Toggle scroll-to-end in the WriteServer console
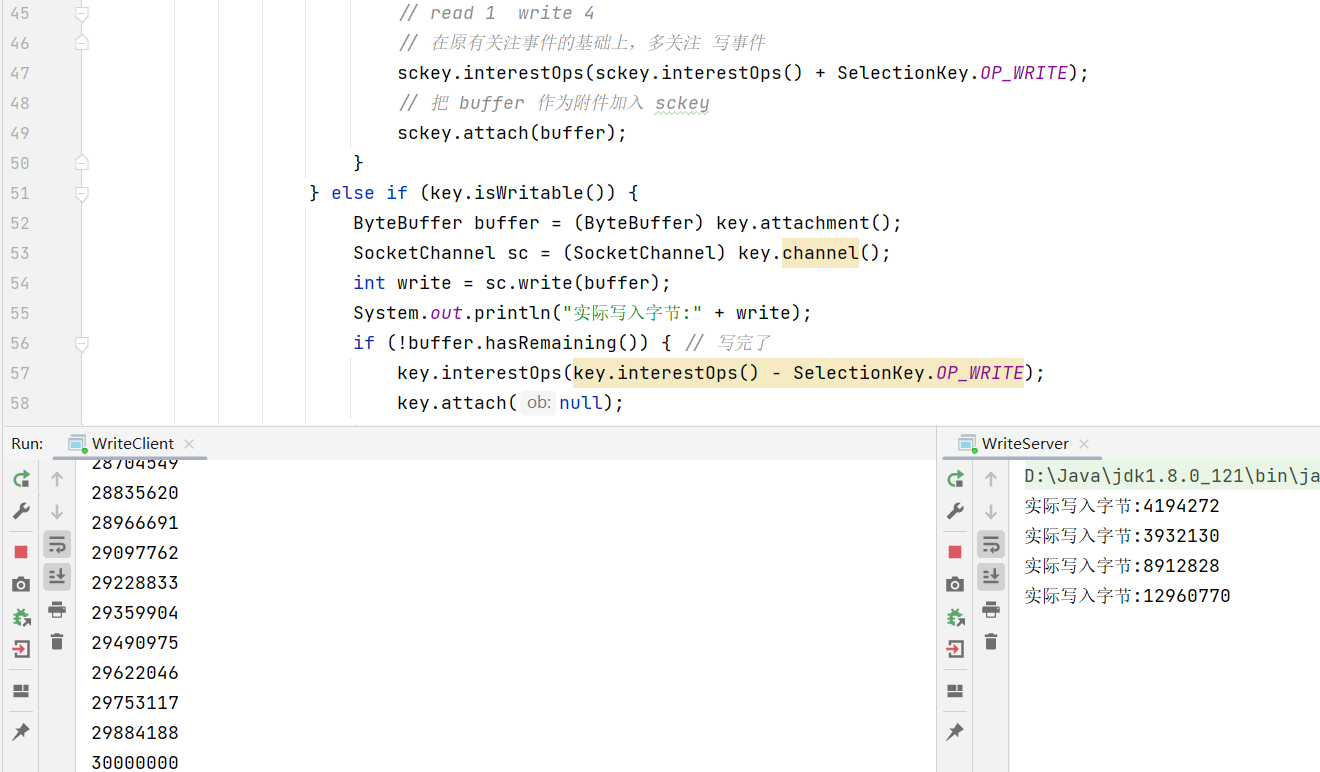 click(x=991, y=576)
